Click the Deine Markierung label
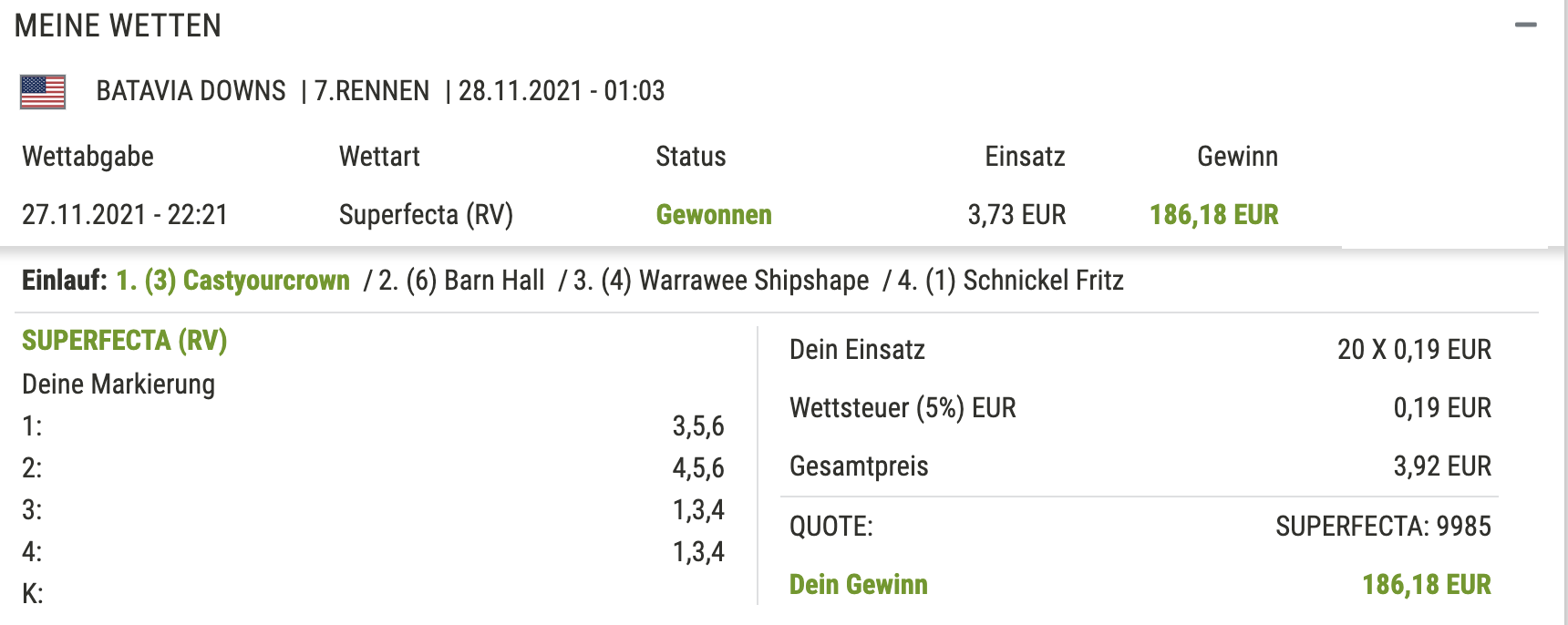The image size is (1568, 625). (119, 384)
